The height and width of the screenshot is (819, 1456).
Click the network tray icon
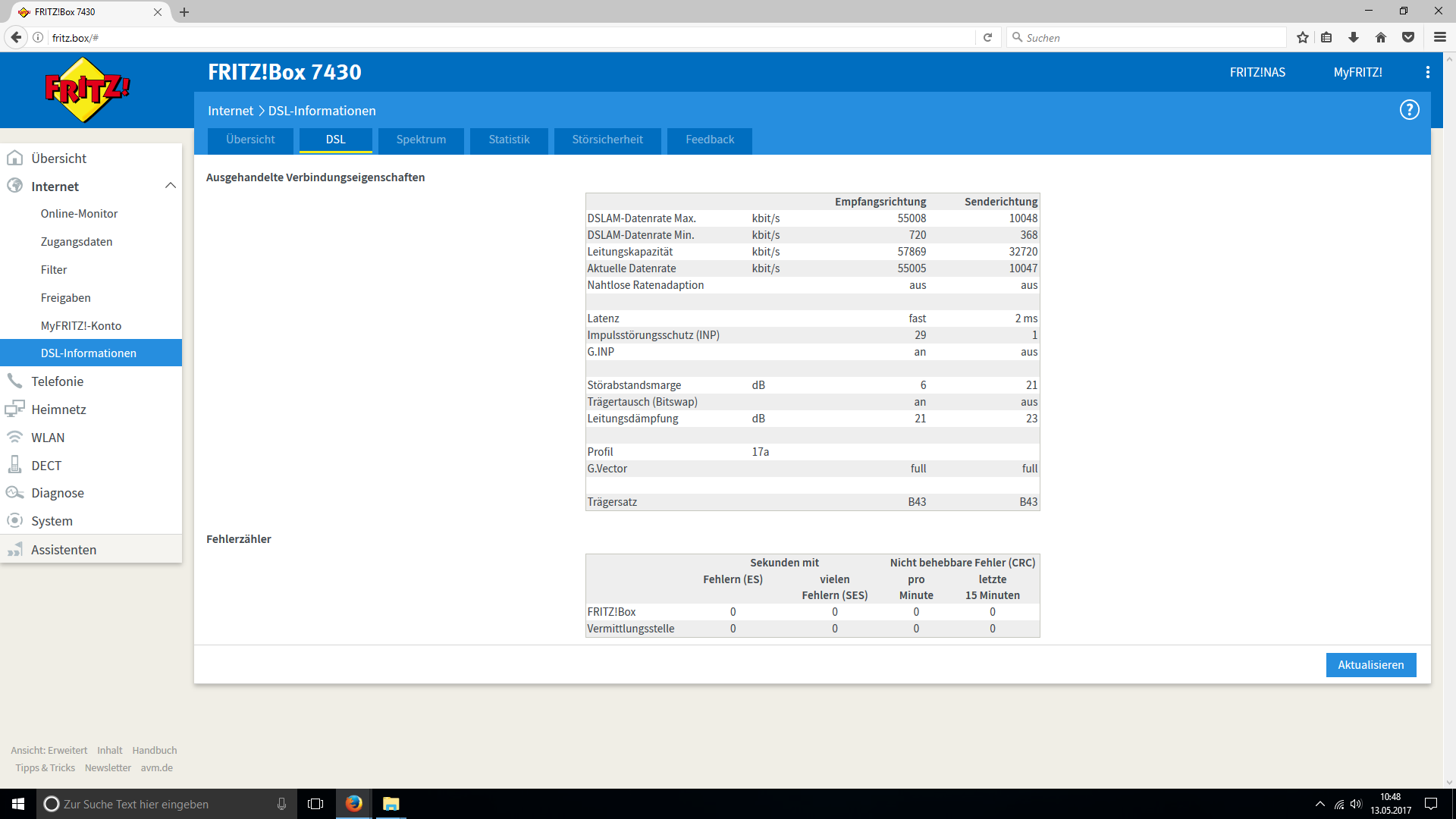pyautogui.click(x=1339, y=804)
